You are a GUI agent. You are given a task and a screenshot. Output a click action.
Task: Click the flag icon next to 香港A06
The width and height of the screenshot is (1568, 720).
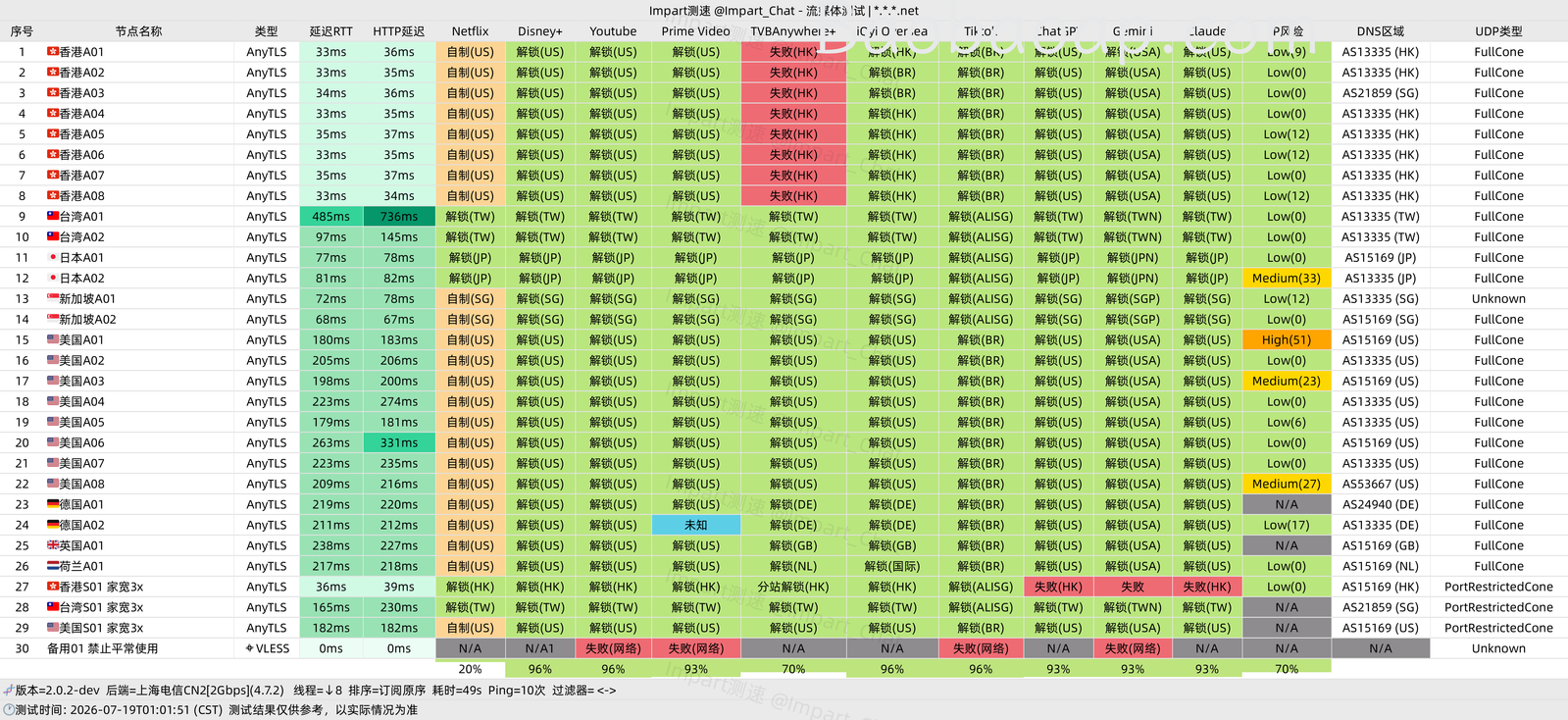point(53,155)
